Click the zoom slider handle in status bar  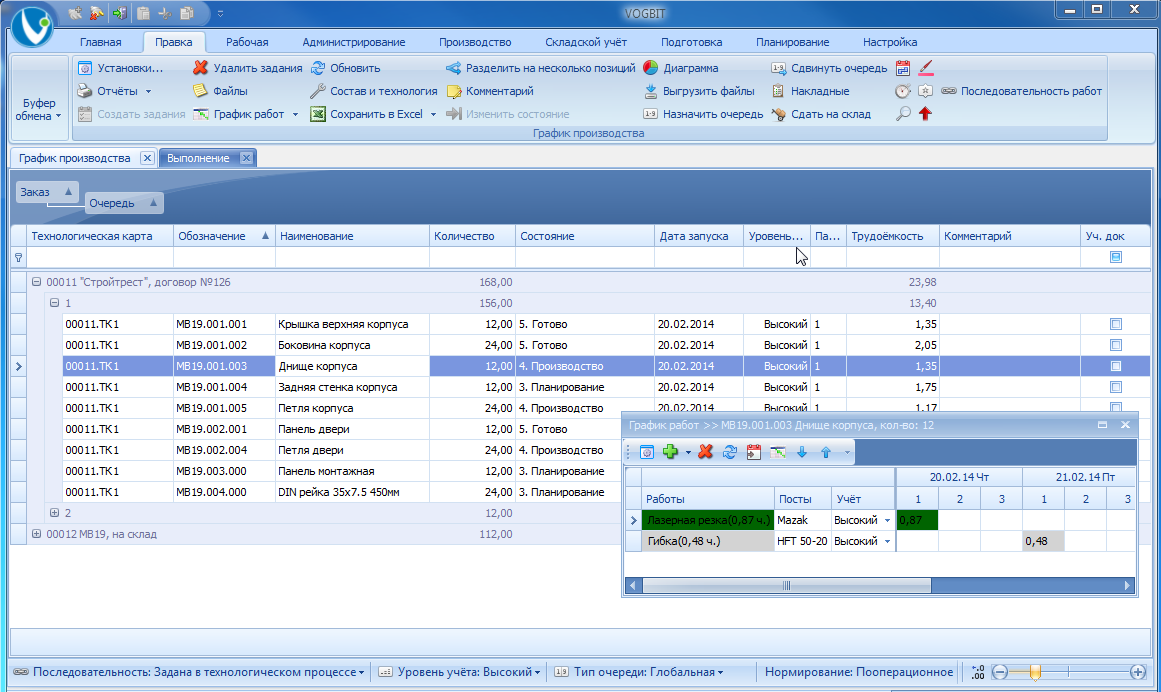tap(1035, 672)
